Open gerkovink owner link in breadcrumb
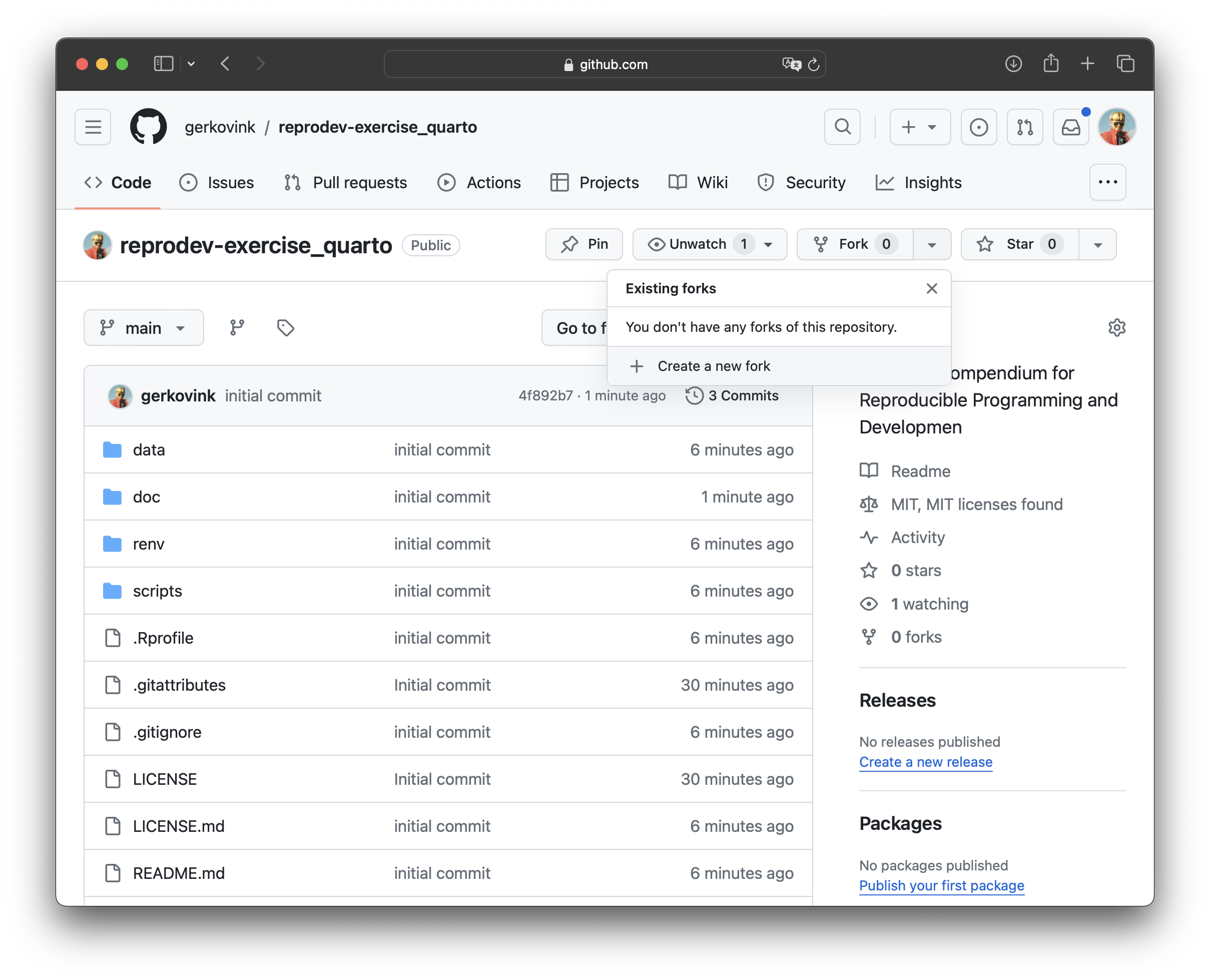The image size is (1210, 980). [x=220, y=127]
